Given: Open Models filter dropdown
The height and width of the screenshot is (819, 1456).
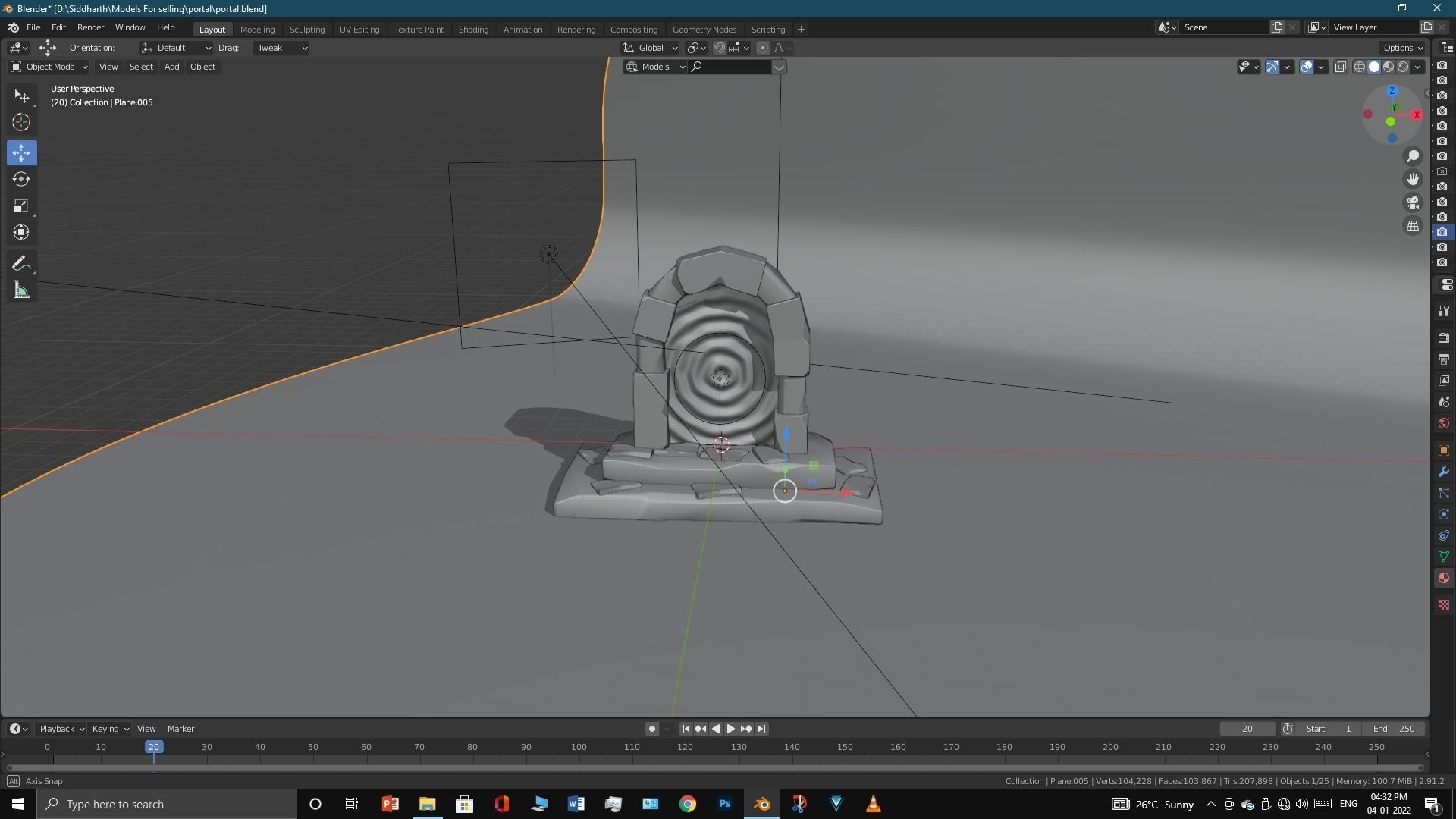Looking at the screenshot, I should [x=655, y=67].
